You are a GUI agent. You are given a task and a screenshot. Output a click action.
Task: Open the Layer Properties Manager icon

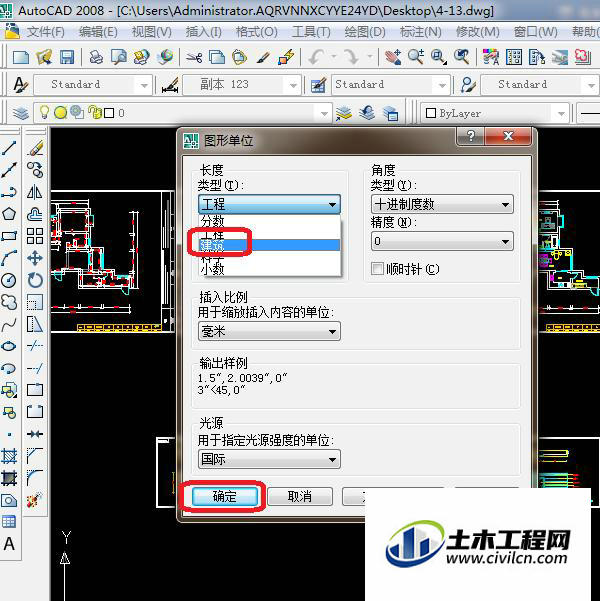20,113
